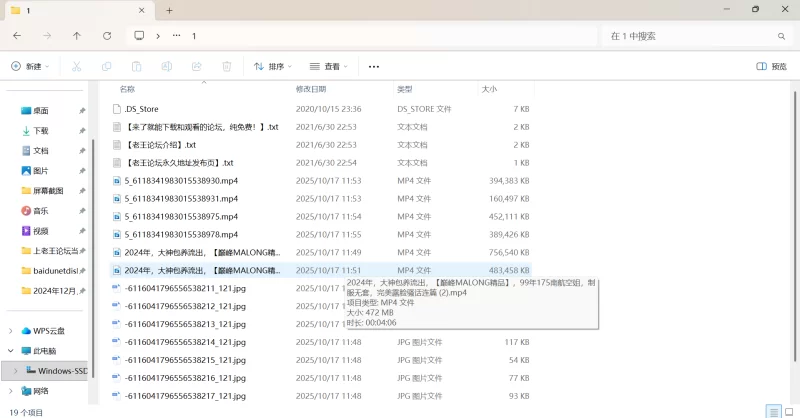Click the Paste icon in the toolbar
Screen dimensions: 800x418
click(x=136, y=66)
